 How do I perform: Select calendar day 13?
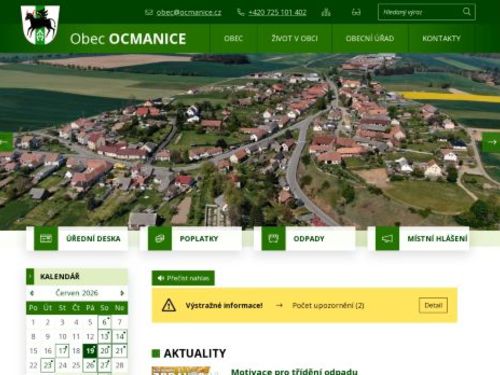(105, 336)
